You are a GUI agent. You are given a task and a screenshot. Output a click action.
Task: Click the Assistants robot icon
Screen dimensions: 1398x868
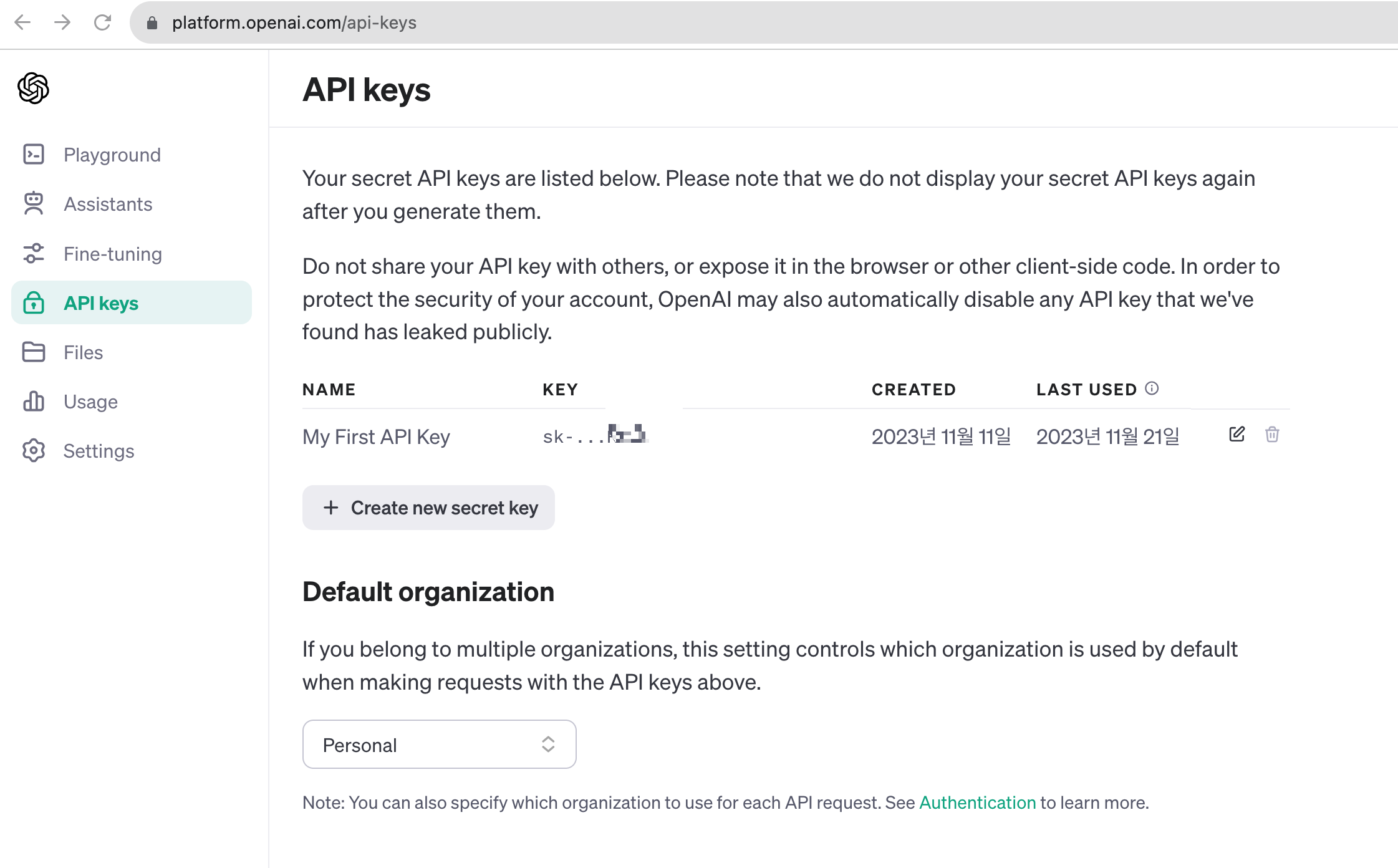pos(34,204)
